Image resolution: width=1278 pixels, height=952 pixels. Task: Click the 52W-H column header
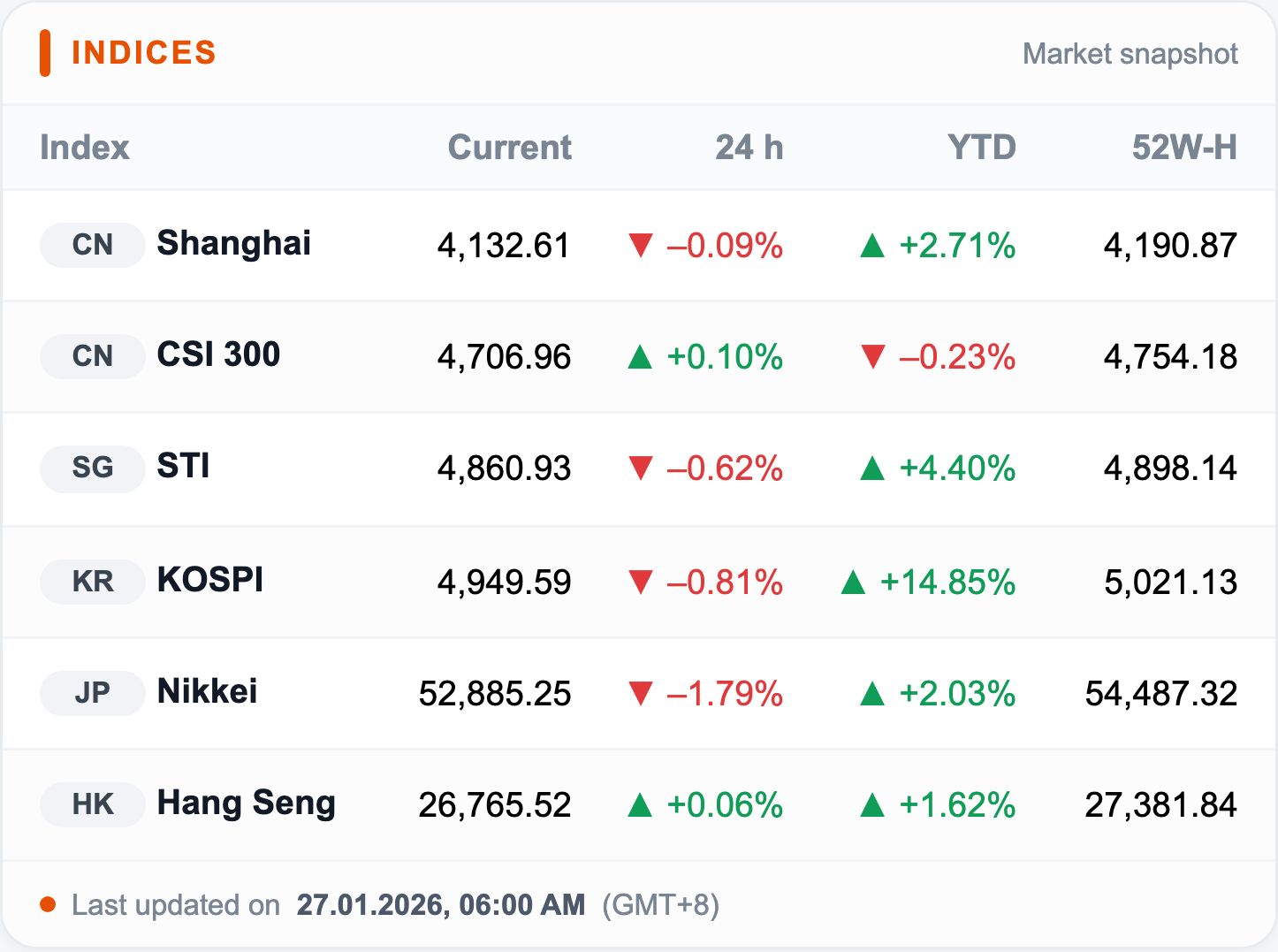pos(1183,148)
